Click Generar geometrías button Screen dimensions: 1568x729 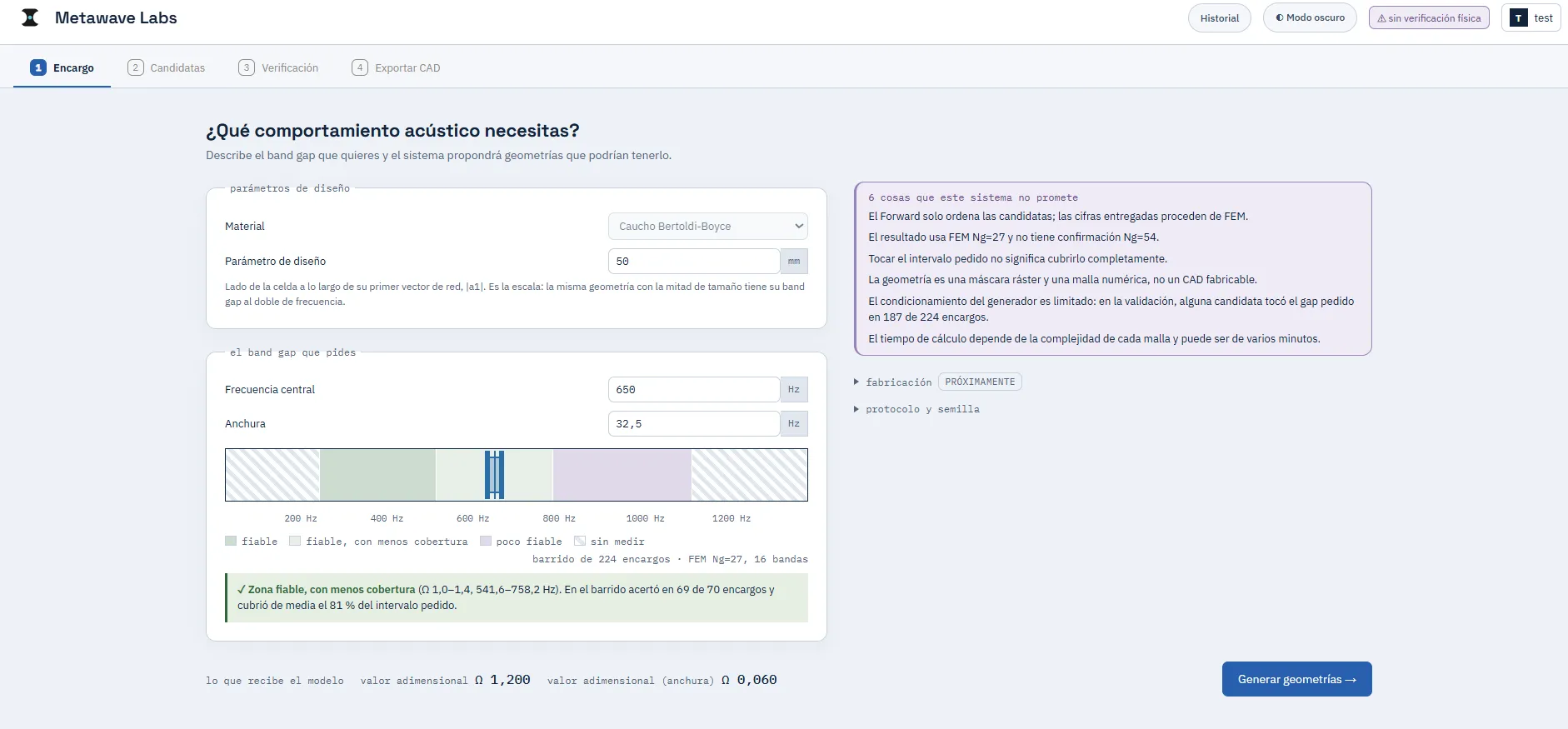pyautogui.click(x=1296, y=679)
